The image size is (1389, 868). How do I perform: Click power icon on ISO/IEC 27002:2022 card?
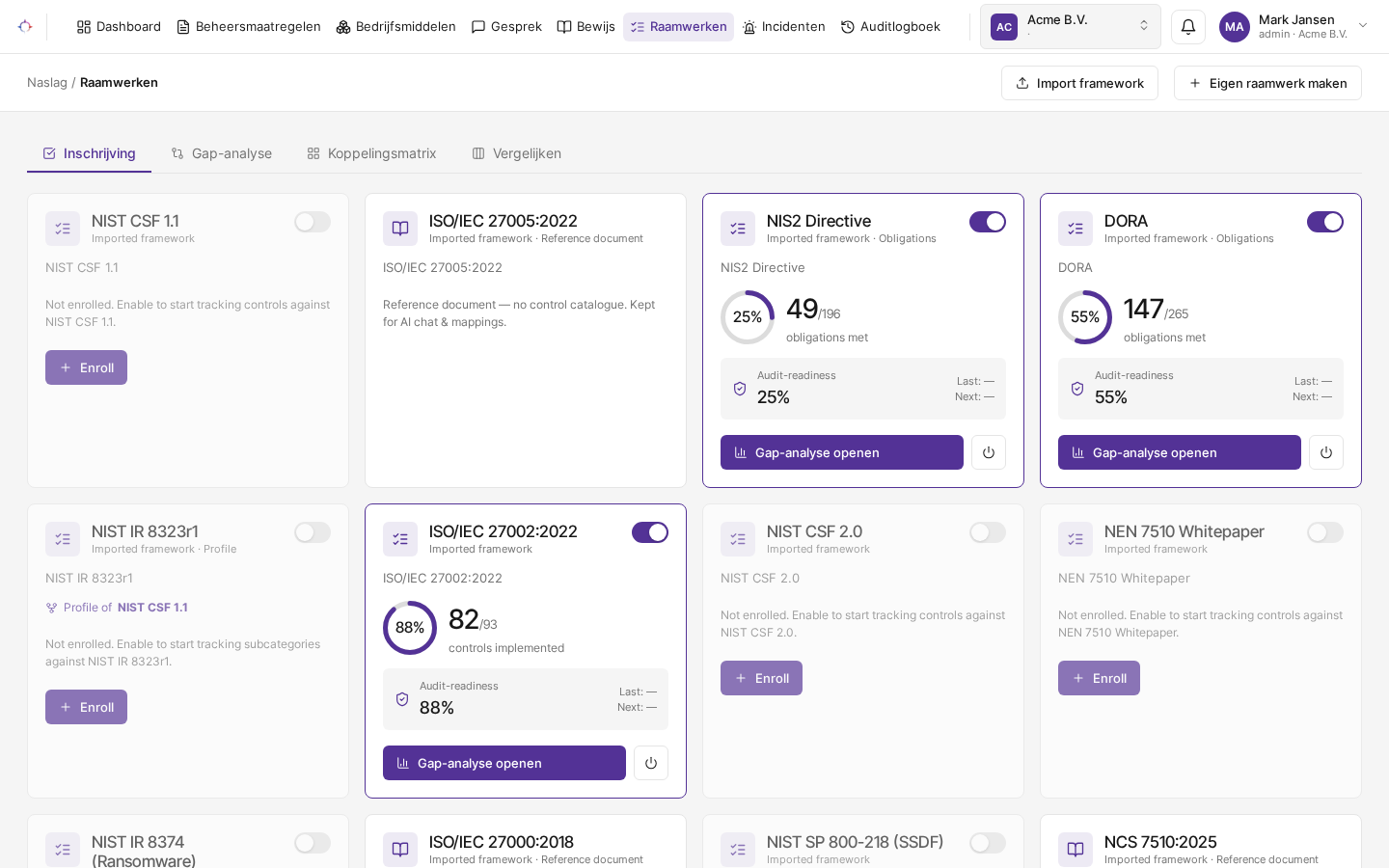pyautogui.click(x=651, y=763)
